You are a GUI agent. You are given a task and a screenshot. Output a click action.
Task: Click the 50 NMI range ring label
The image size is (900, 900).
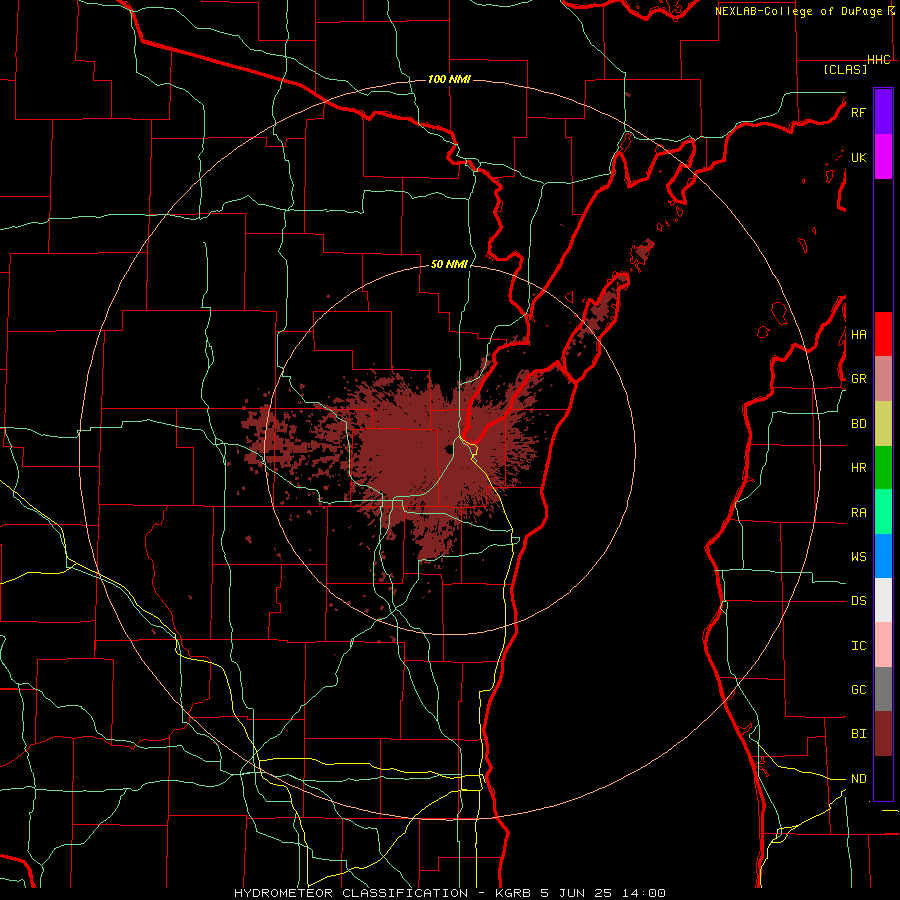pyautogui.click(x=449, y=264)
